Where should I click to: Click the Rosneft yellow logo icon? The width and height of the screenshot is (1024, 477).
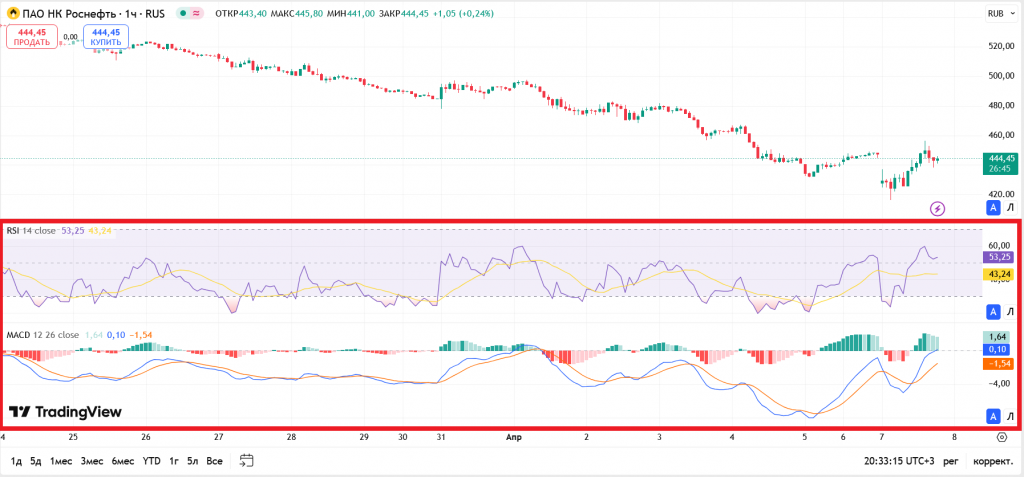pos(12,13)
